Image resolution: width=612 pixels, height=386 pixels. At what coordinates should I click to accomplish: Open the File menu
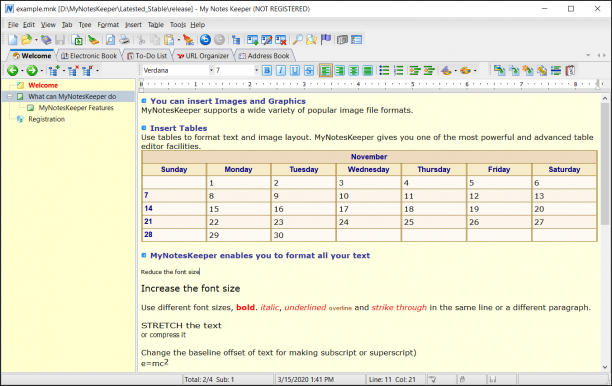point(13,25)
